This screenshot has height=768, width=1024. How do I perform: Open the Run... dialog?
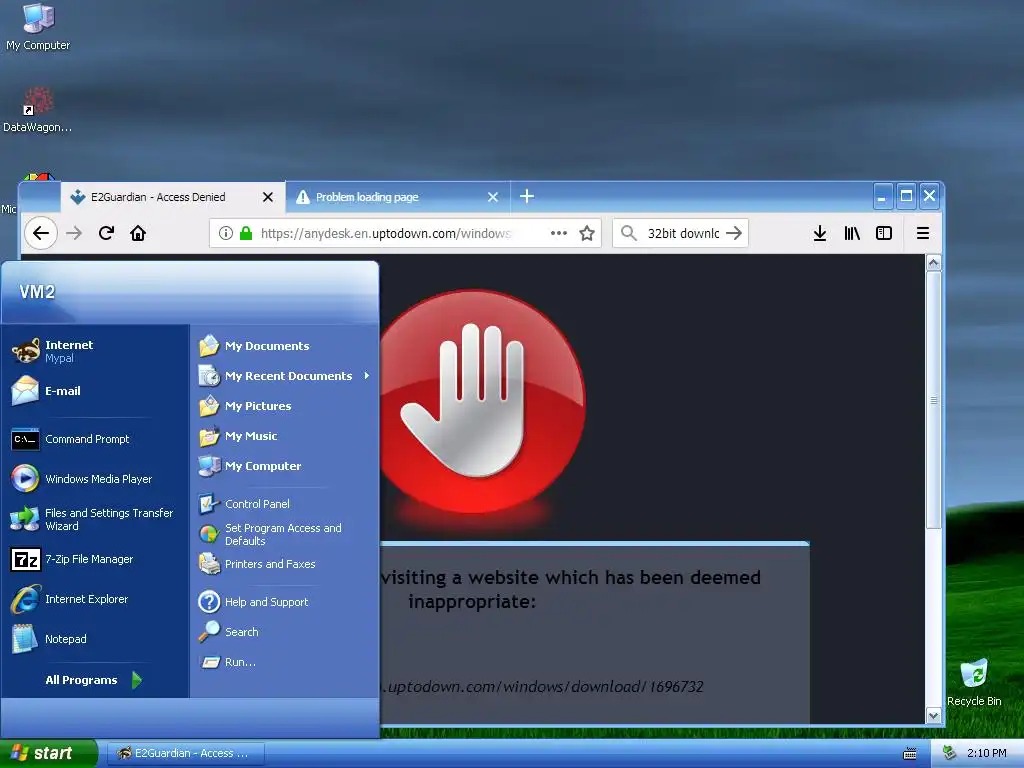285,662
